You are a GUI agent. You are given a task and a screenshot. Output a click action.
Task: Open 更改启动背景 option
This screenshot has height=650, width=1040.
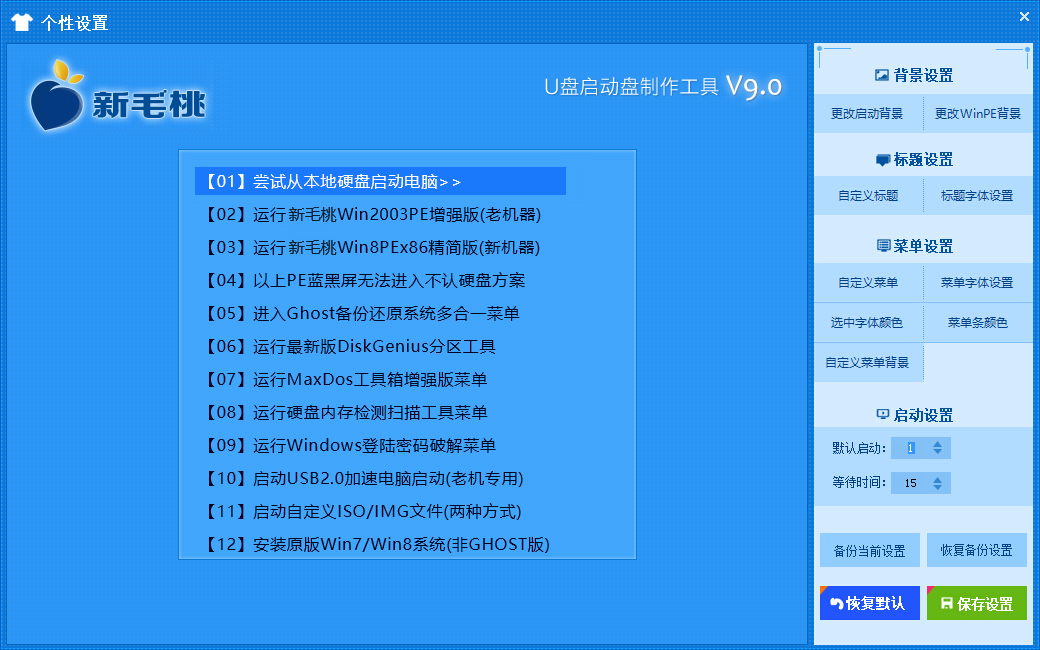click(x=868, y=113)
